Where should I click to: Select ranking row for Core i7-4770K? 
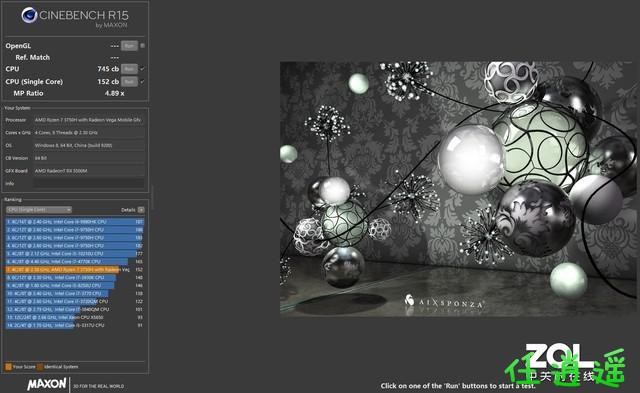pos(75,262)
